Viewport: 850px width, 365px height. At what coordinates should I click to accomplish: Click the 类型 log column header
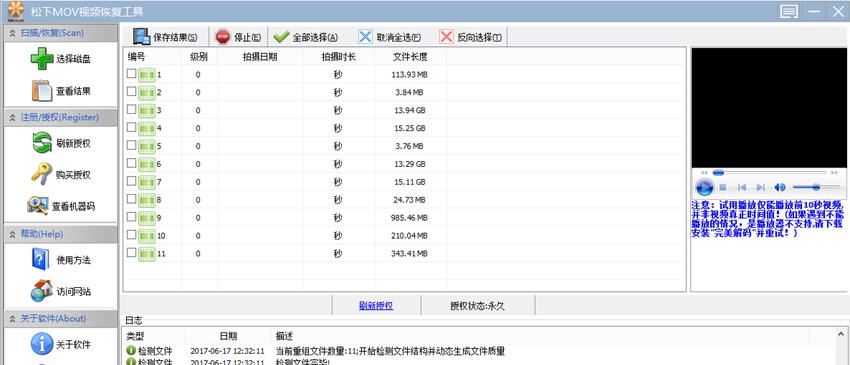point(136,336)
